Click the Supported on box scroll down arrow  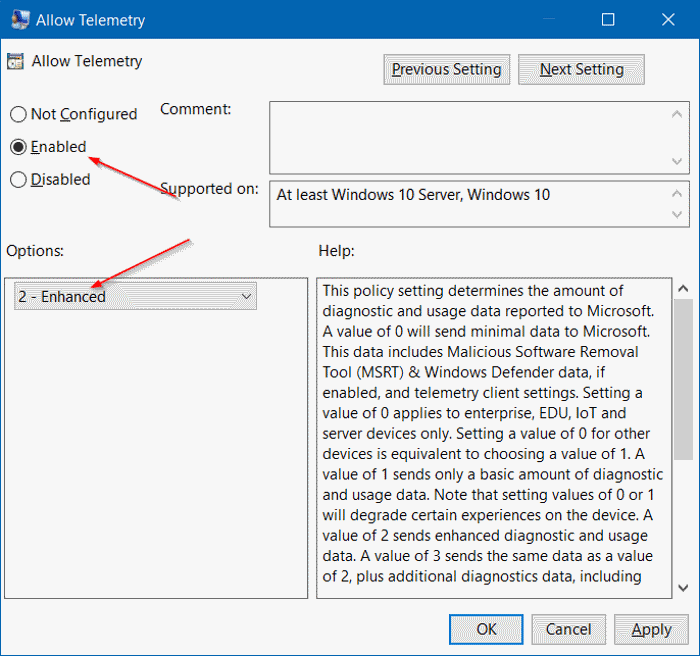(677, 215)
